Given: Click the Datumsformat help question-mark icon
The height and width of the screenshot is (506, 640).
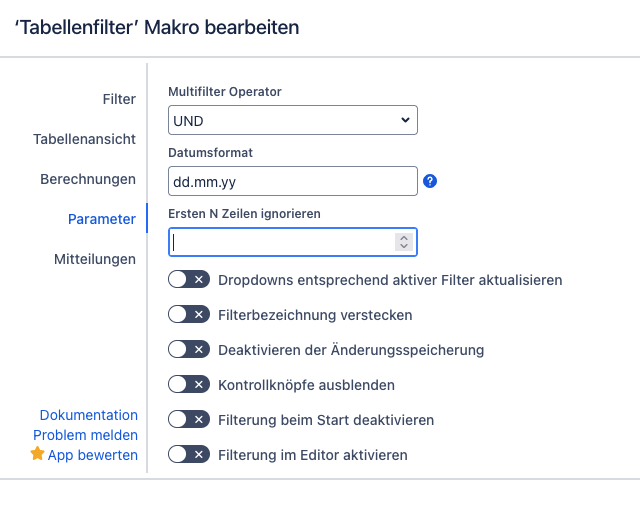Looking at the screenshot, I should 430,181.
